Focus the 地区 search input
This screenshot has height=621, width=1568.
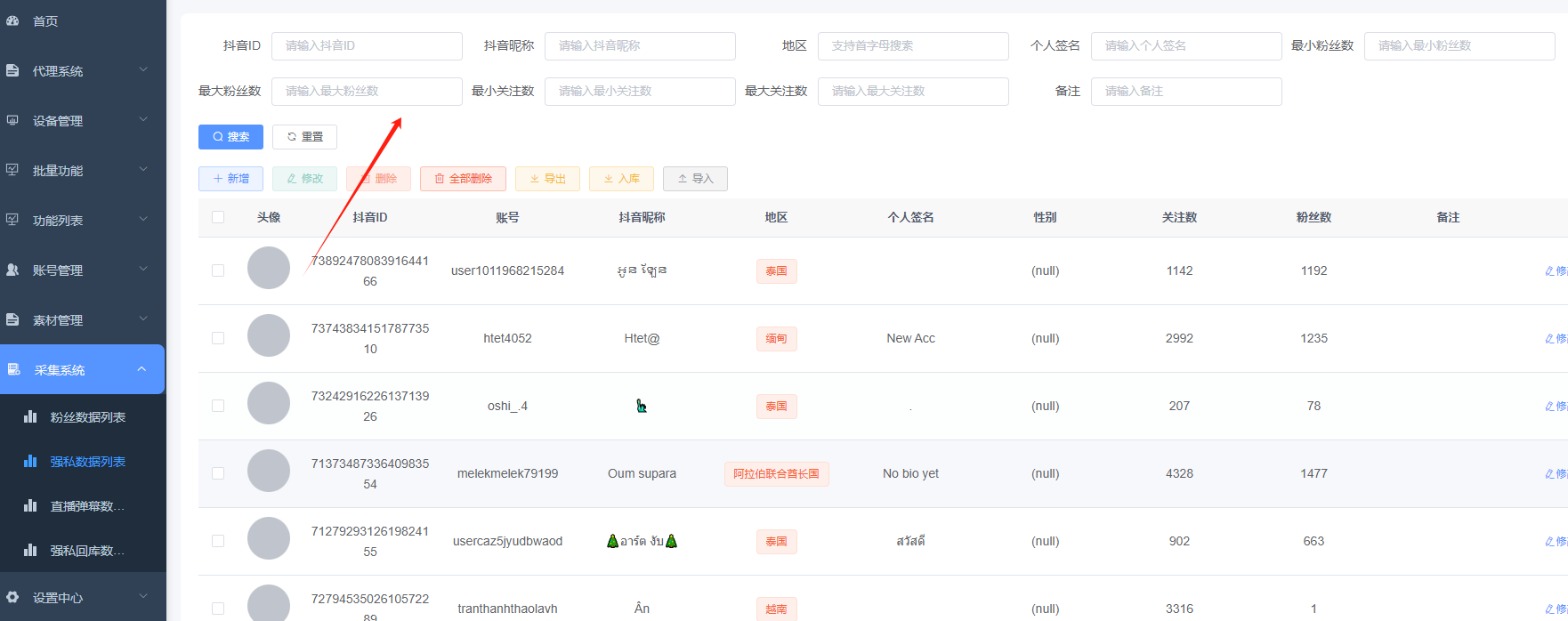point(913,46)
